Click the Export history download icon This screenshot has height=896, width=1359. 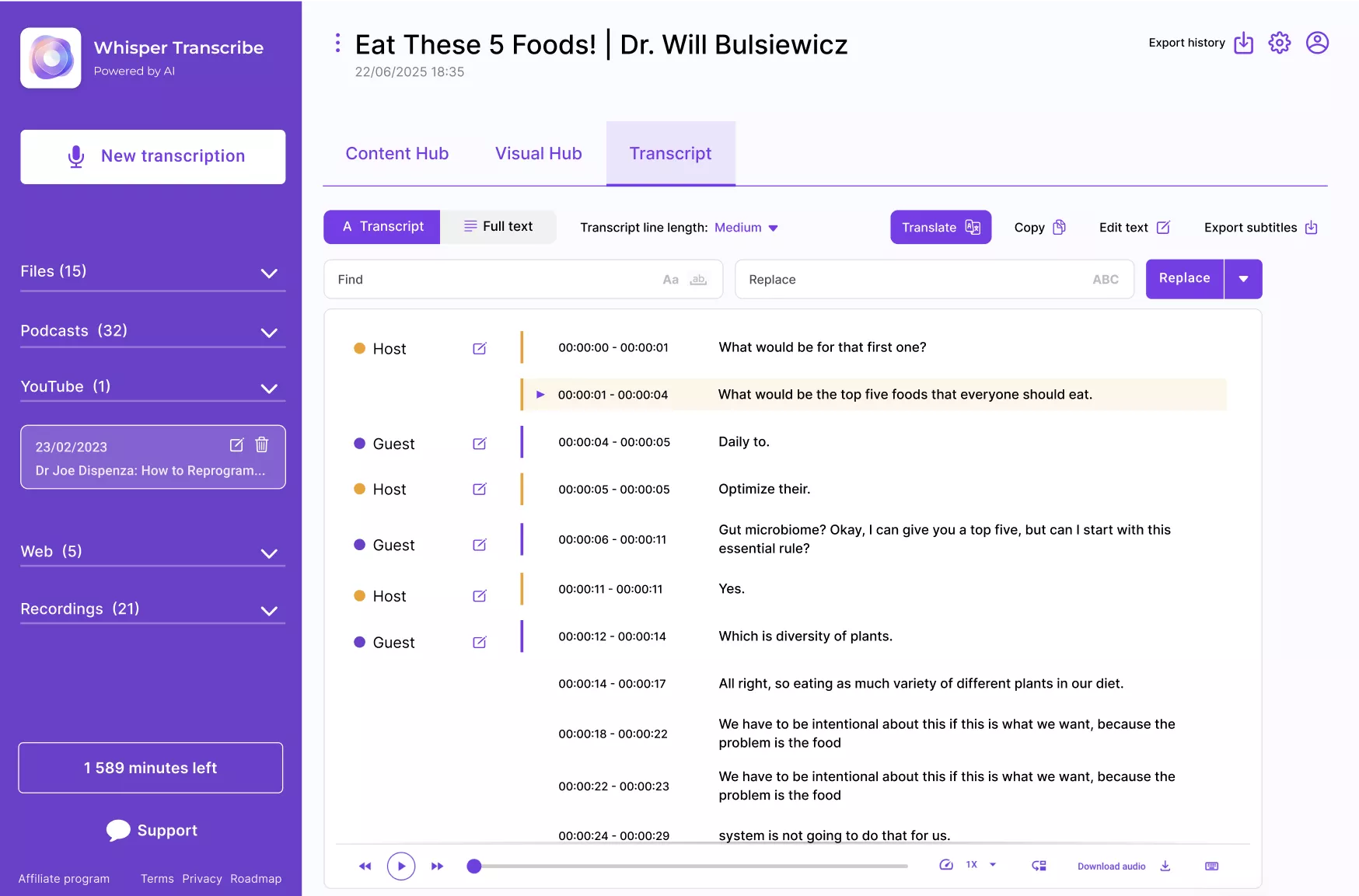click(x=1243, y=43)
